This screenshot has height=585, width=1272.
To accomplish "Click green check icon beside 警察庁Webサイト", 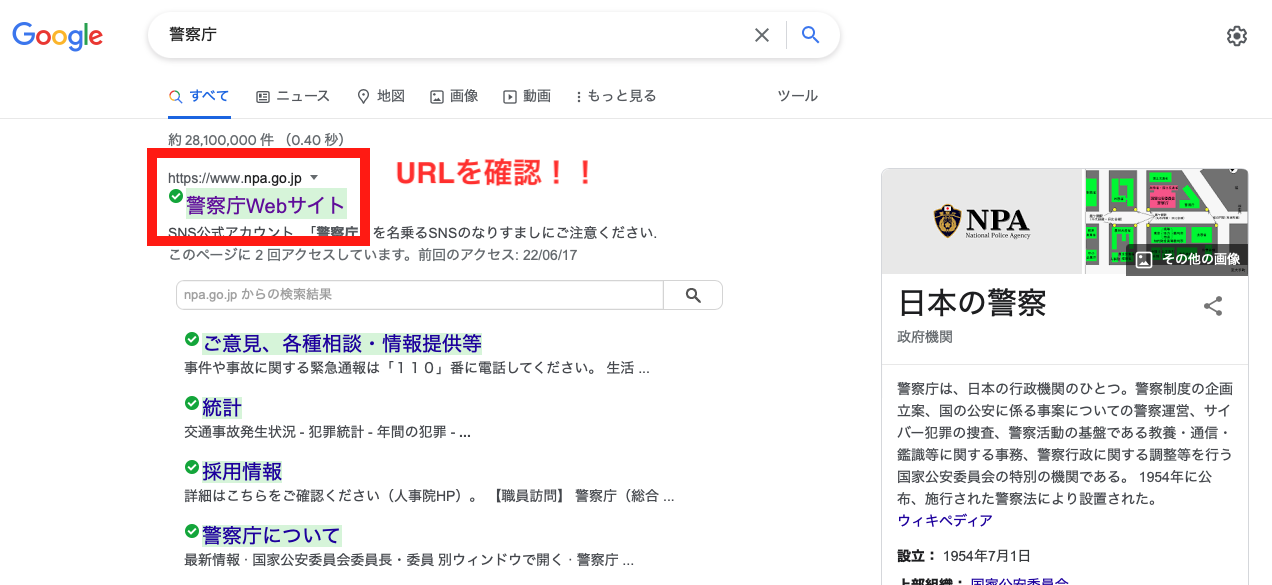I will 176,197.
